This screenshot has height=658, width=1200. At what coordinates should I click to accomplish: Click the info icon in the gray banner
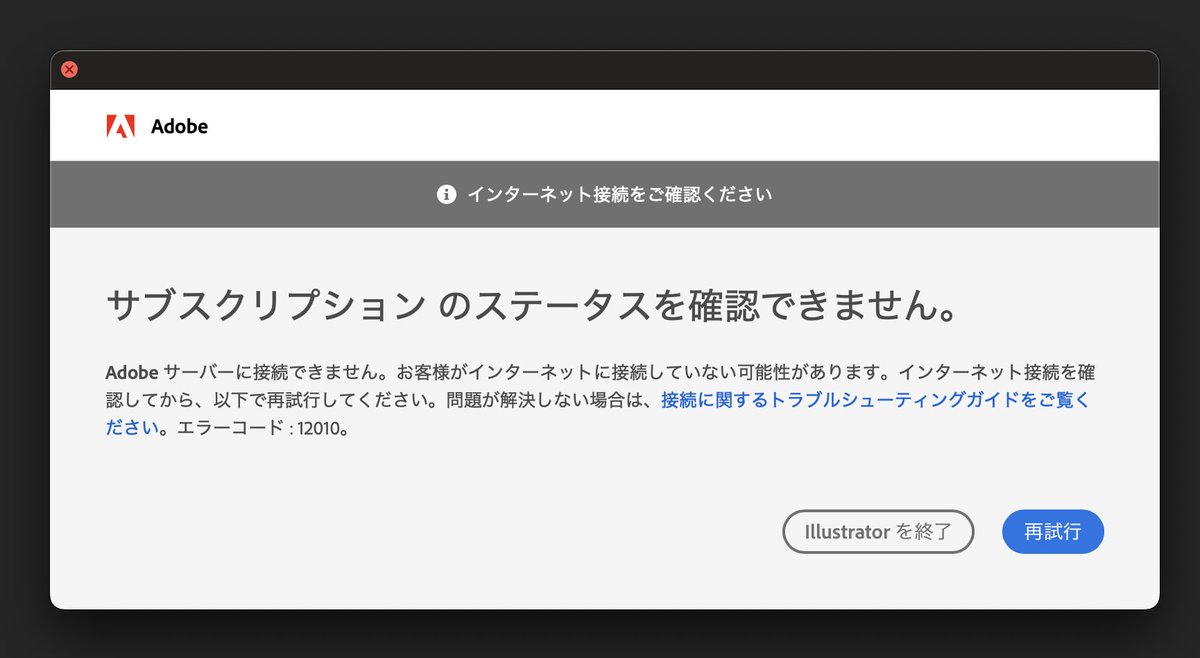[x=447, y=194]
